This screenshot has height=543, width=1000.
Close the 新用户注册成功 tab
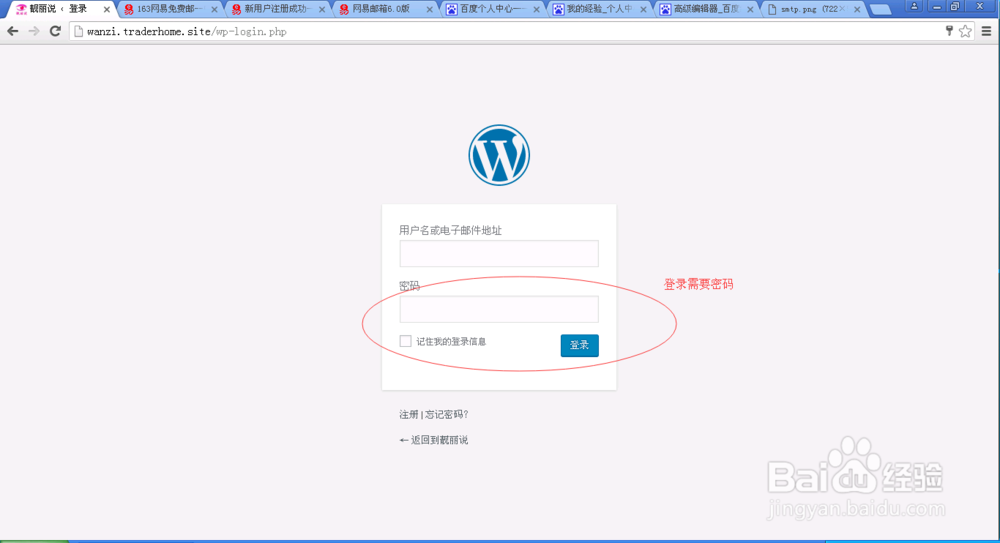pos(322,10)
